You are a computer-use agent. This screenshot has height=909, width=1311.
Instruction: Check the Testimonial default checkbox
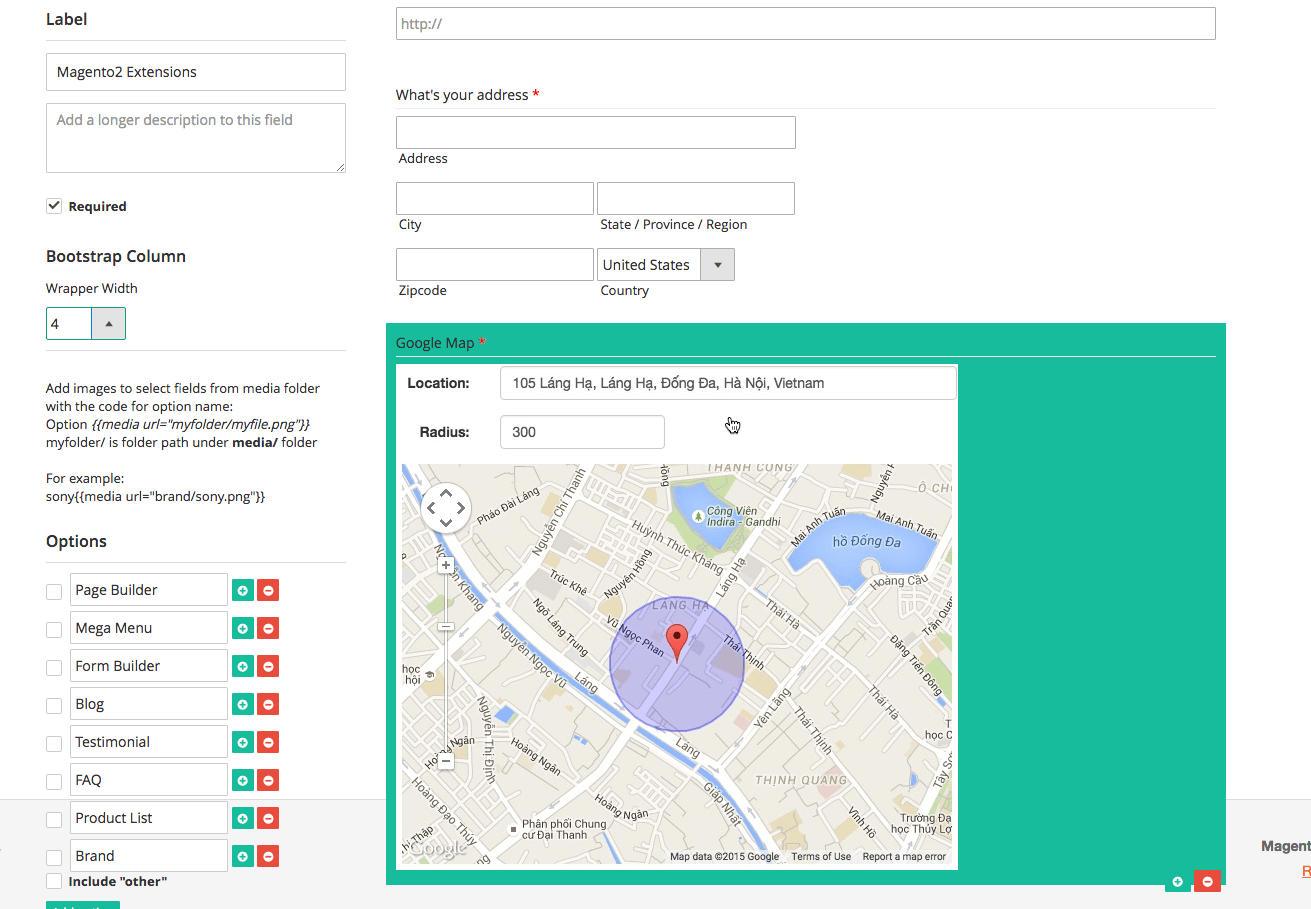click(54, 743)
